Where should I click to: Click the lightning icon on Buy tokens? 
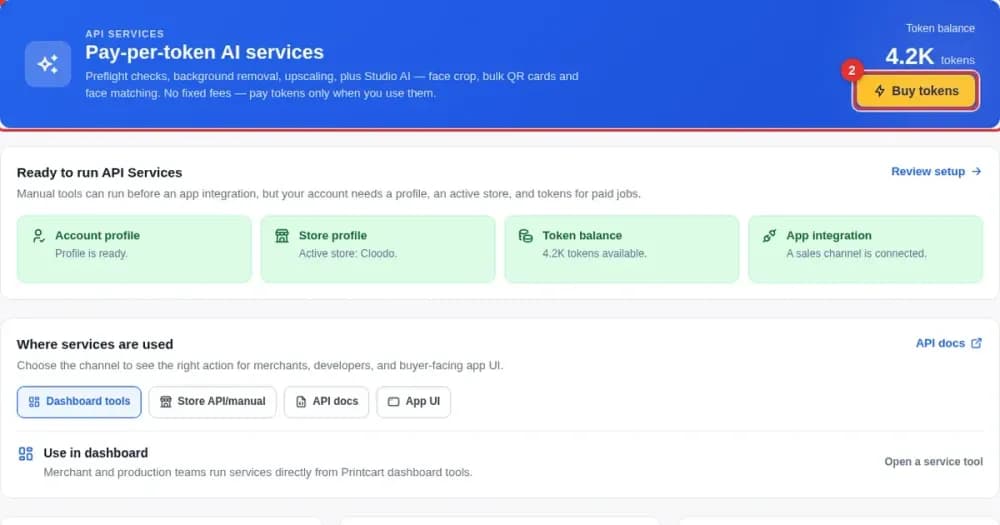pyautogui.click(x=879, y=91)
